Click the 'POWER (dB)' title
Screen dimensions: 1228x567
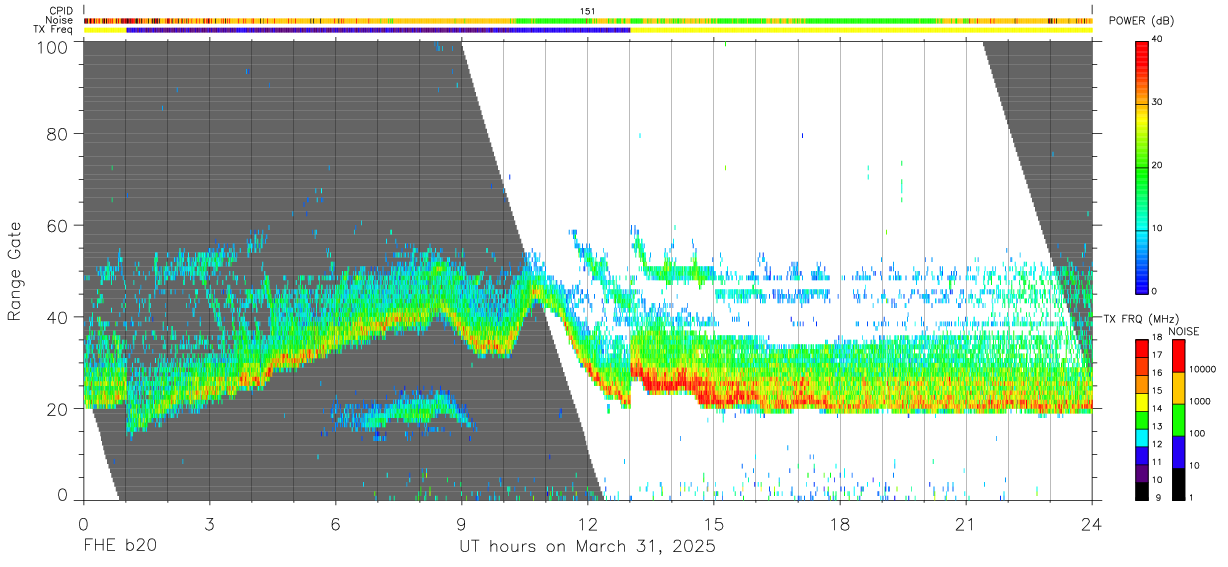1142,21
